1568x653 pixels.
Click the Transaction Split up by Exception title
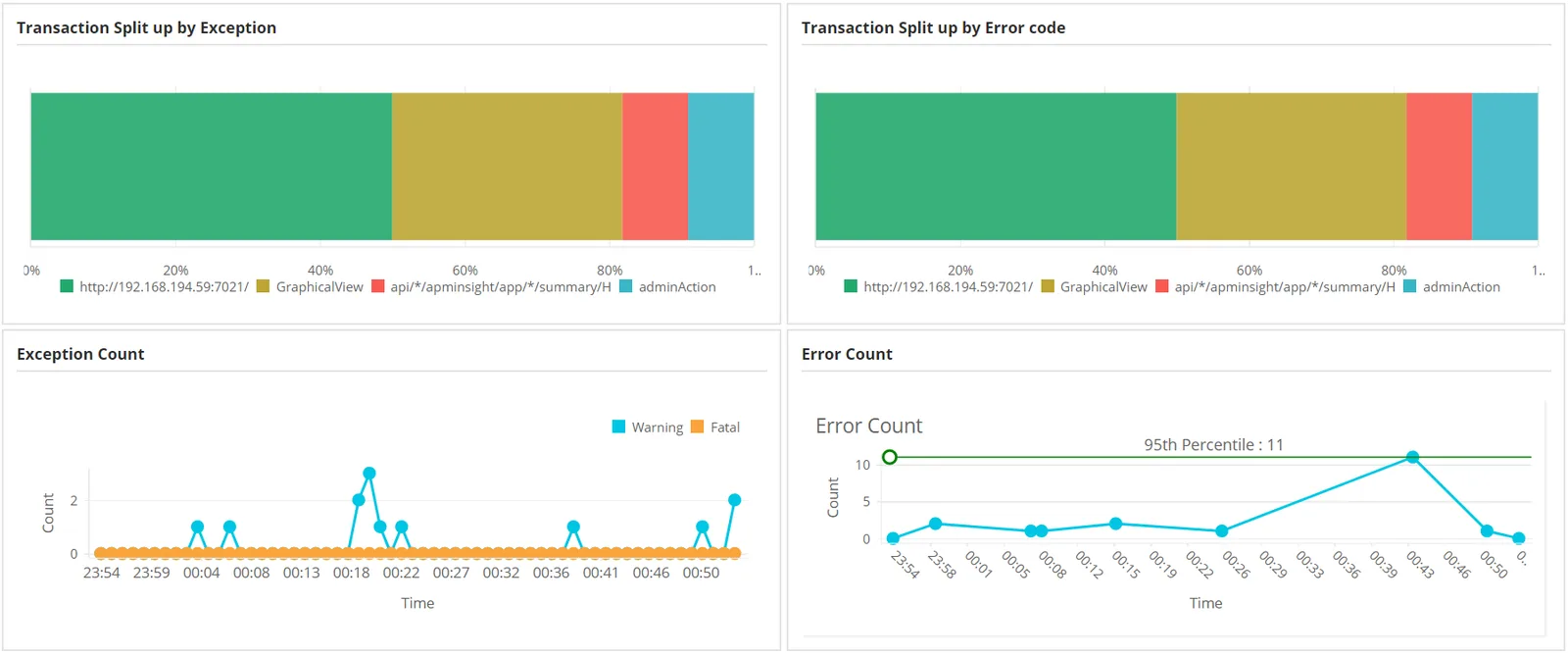click(146, 27)
